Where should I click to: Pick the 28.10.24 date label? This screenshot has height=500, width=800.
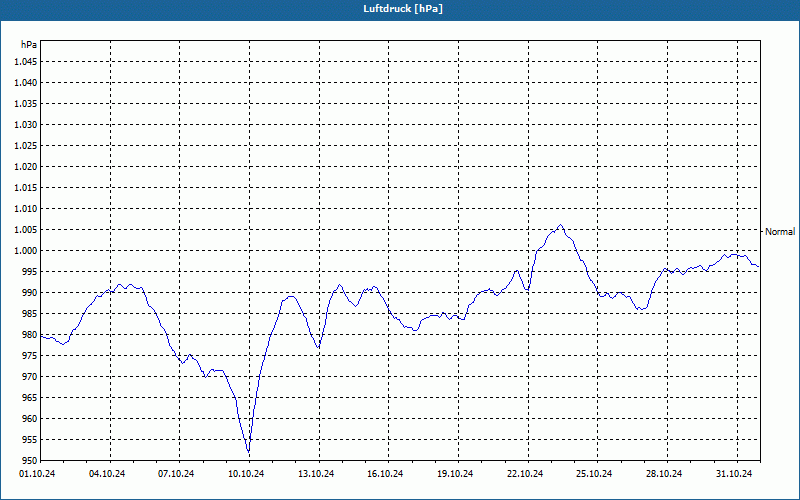point(664,474)
